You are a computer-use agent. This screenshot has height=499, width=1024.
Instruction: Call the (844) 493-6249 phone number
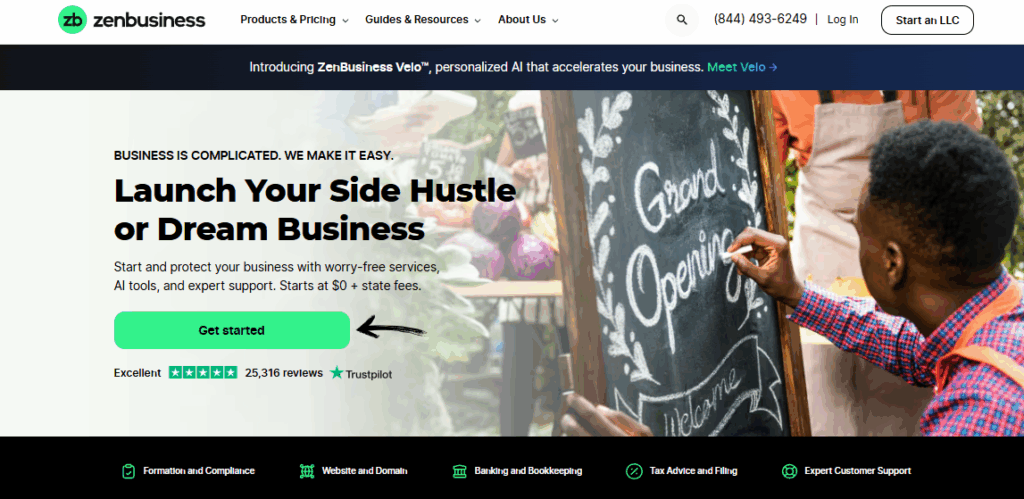tap(760, 19)
